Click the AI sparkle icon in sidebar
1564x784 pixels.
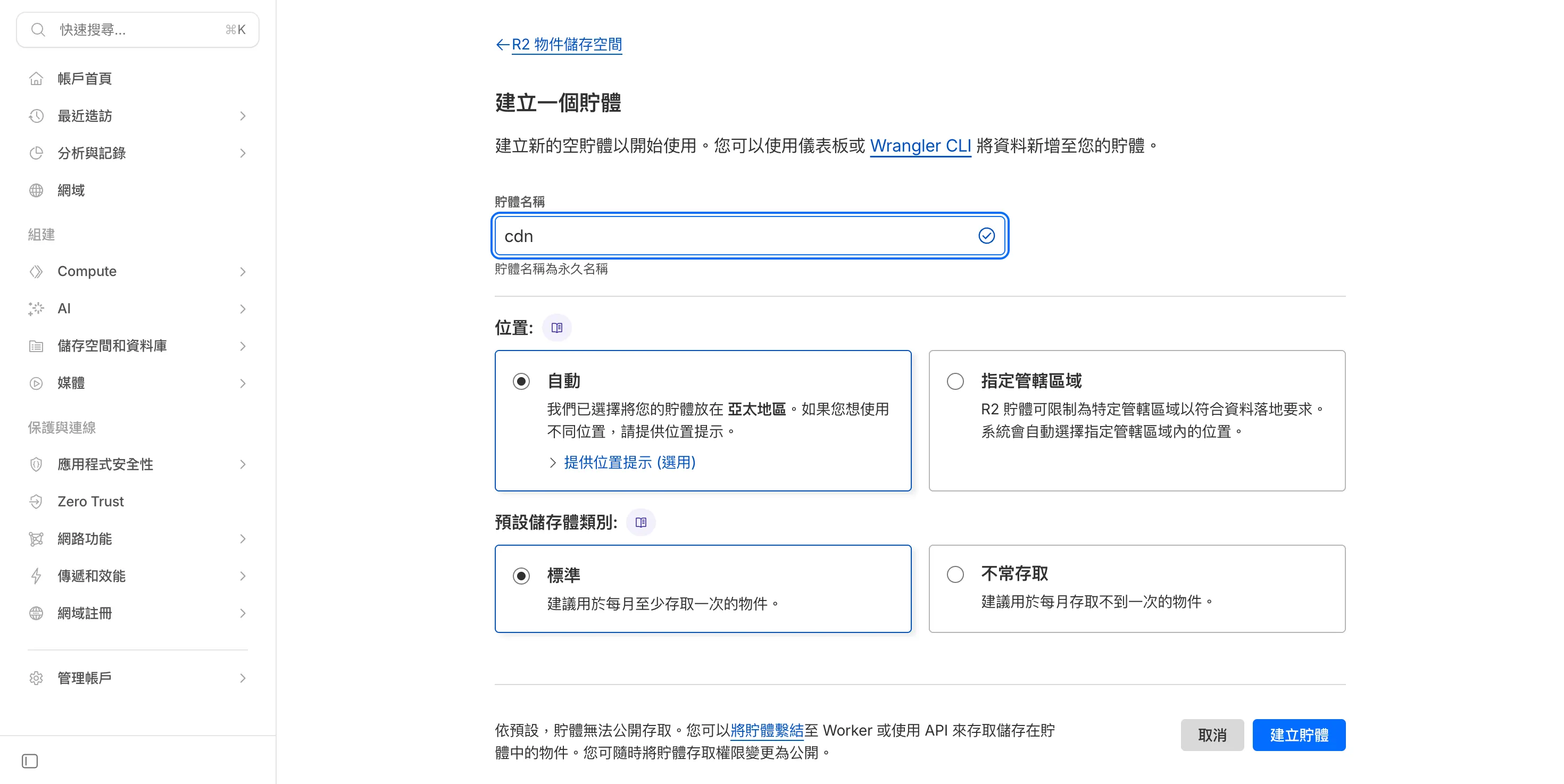36,309
